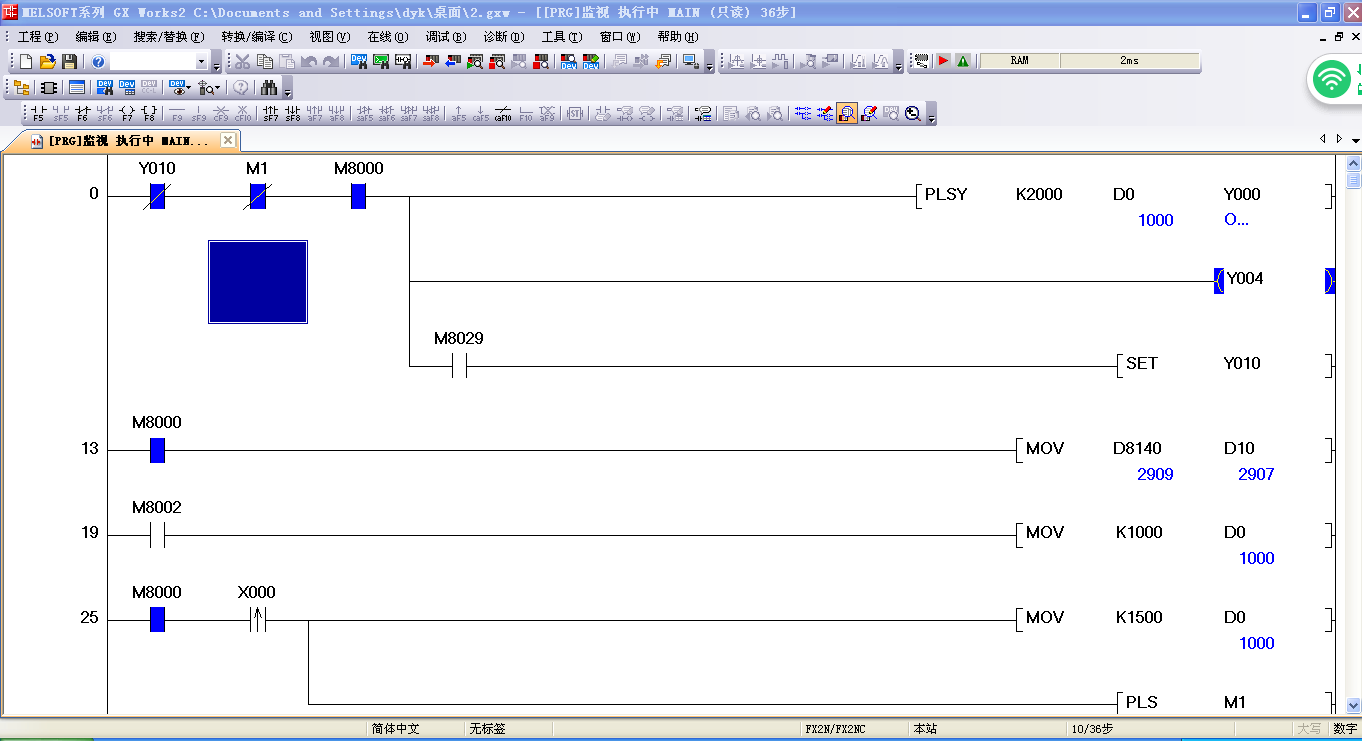1362x741 pixels.
Task: Click the binoculars find device icon
Action: tap(269, 88)
